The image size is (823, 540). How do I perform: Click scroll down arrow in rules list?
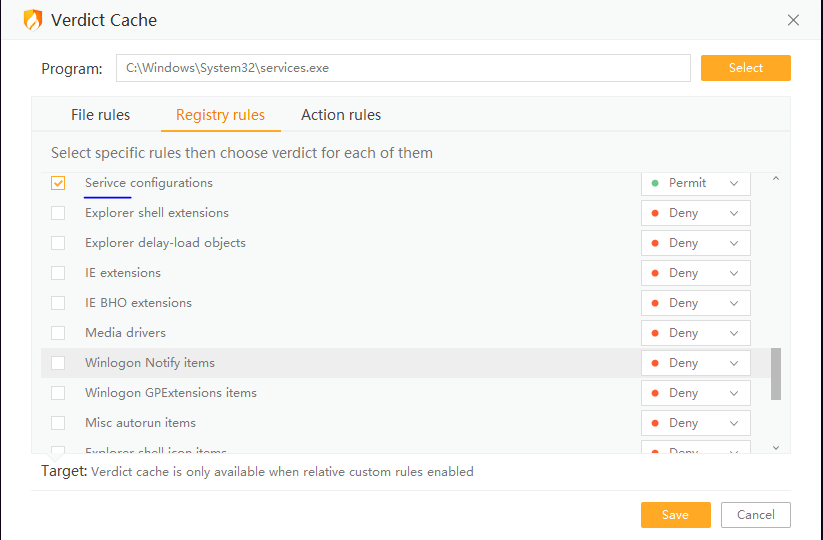click(x=776, y=448)
